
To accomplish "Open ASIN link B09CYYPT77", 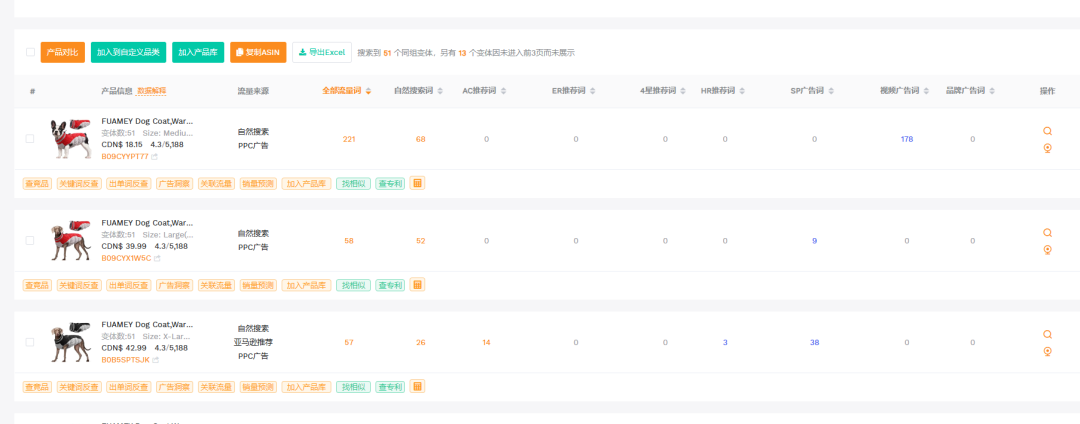I will [x=125, y=157].
